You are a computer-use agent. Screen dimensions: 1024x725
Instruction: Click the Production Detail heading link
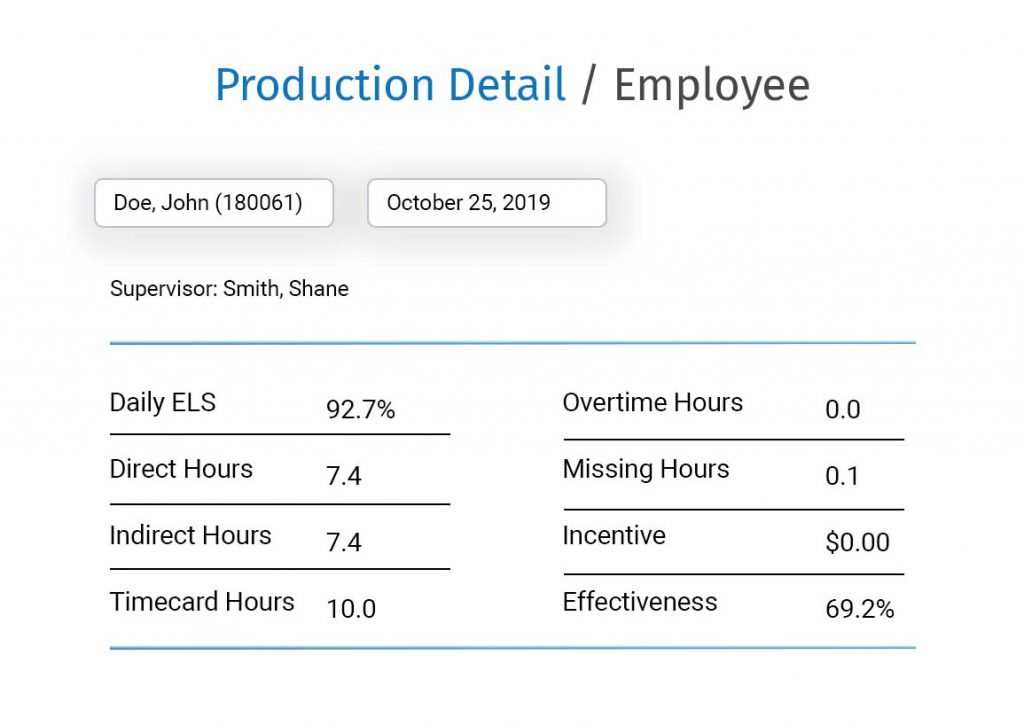point(391,85)
